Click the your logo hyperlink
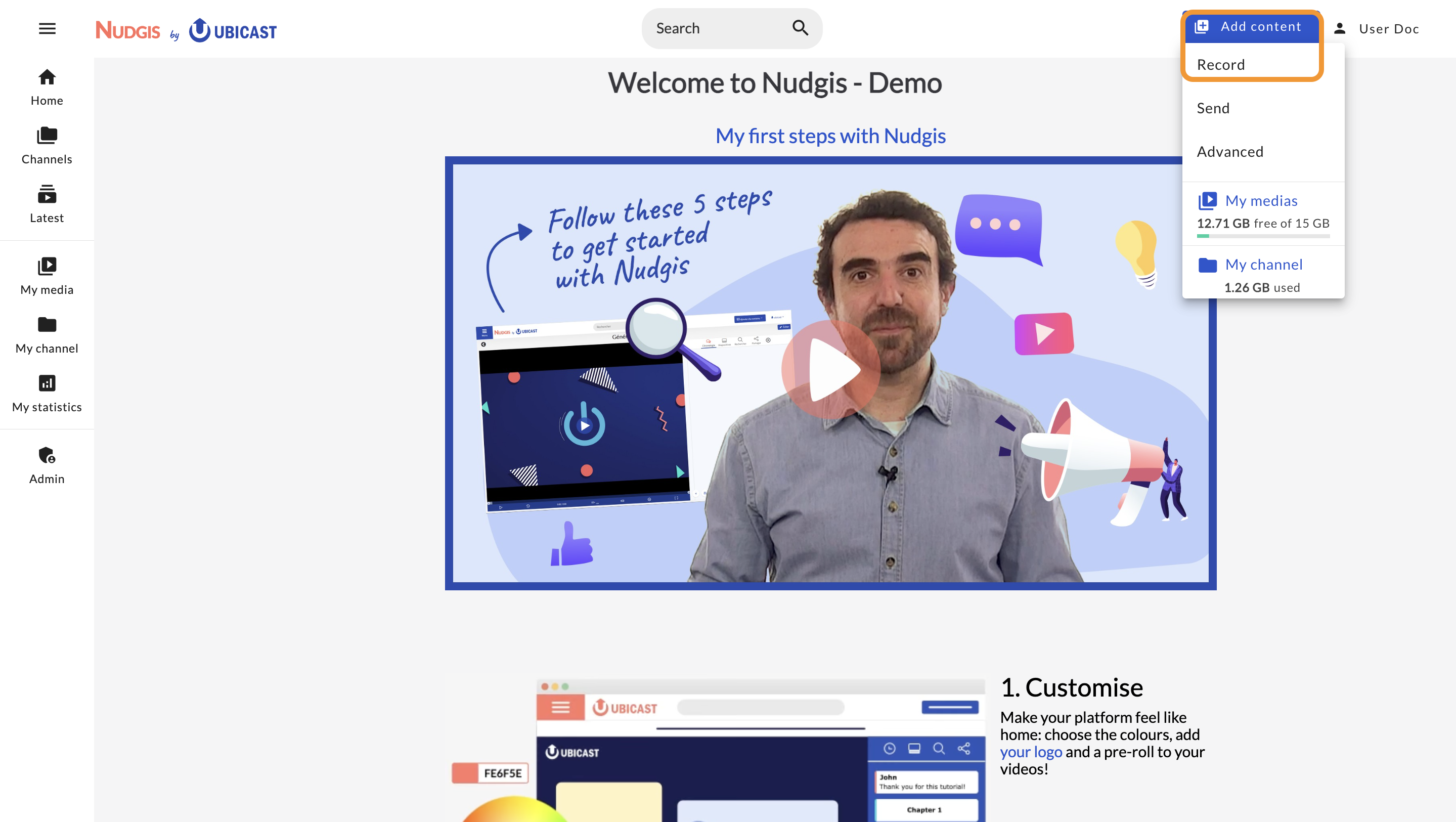Screen dimensions: 1456x822 1031,752
